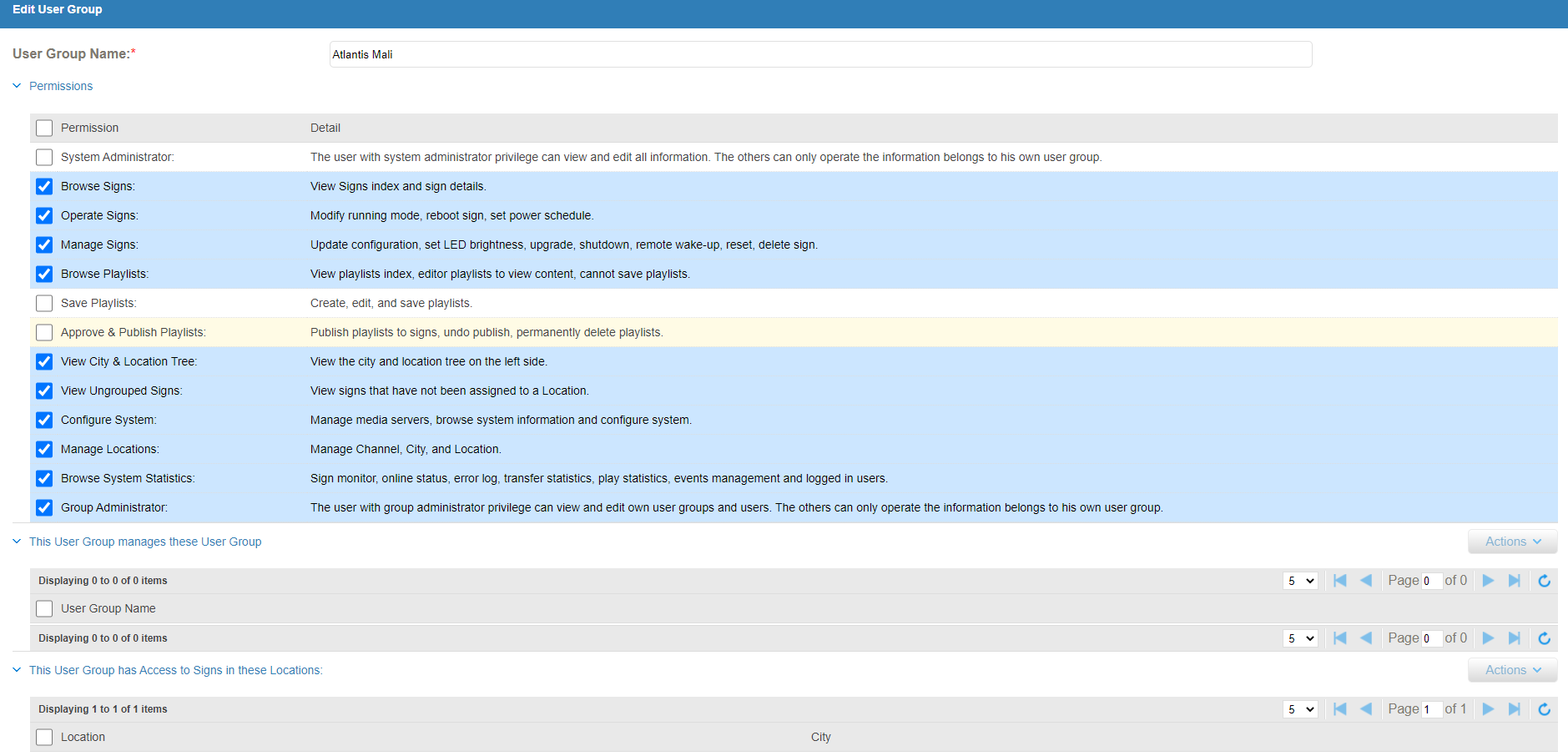Go to next page in managed User Group bottom pager

tap(1488, 638)
